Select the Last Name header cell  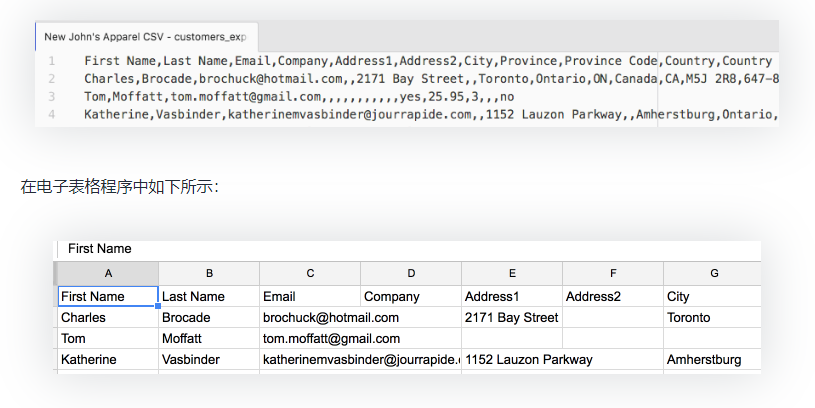[x=209, y=296]
